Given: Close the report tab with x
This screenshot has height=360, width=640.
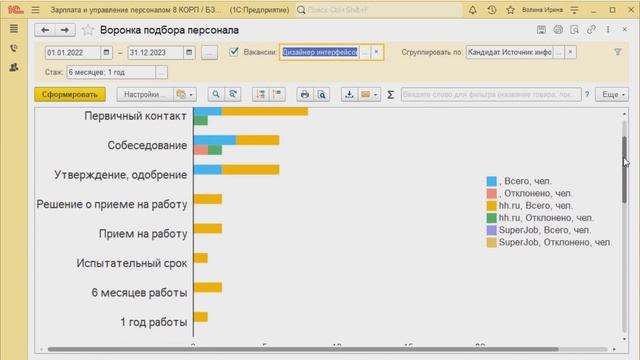Looking at the screenshot, I should 624,29.
